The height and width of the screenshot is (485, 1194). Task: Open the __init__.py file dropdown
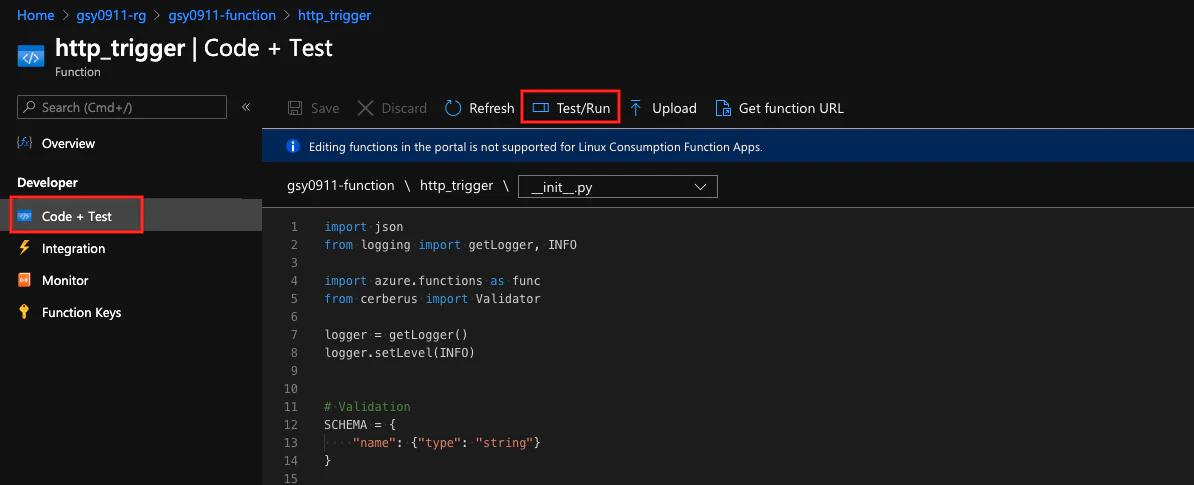click(x=618, y=187)
